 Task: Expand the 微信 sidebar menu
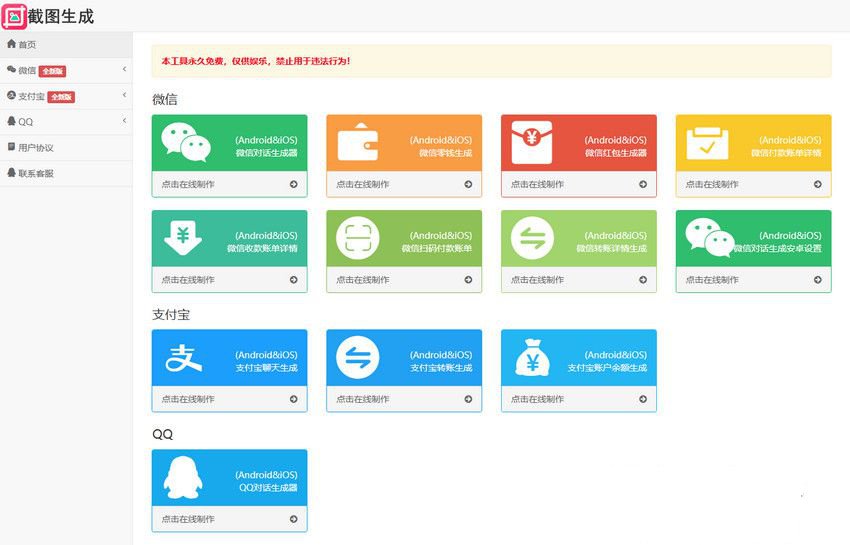[x=66, y=70]
